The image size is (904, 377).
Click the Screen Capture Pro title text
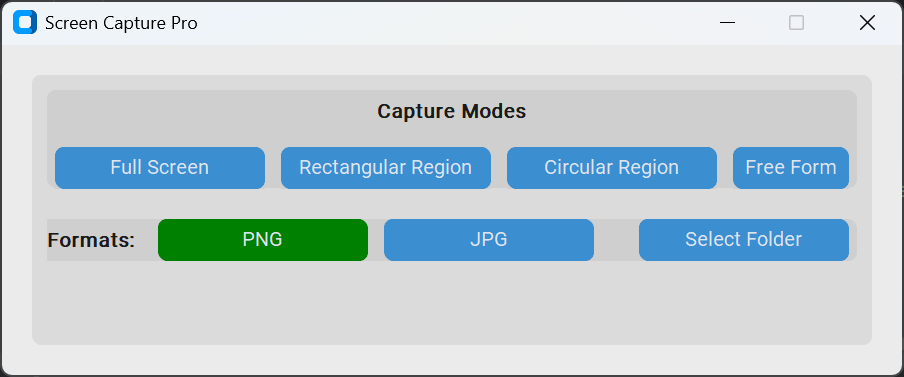point(121,23)
